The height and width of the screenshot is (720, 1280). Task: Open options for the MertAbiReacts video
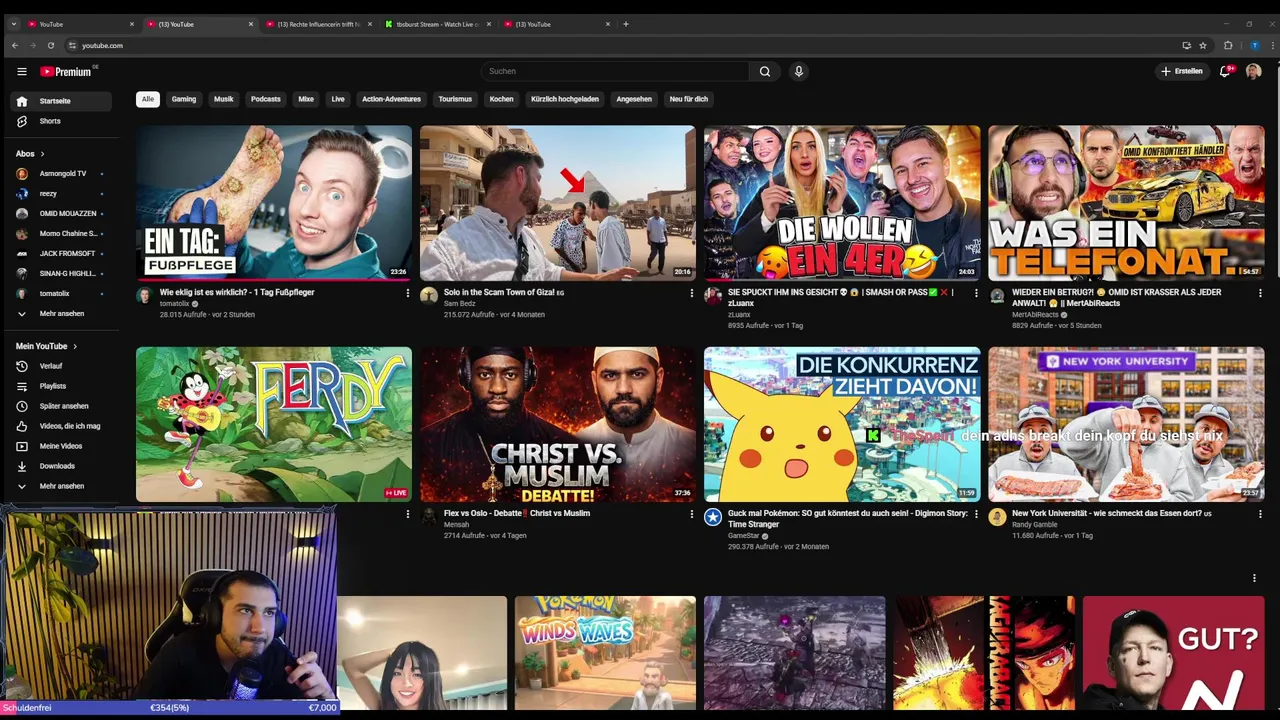[x=1260, y=293]
